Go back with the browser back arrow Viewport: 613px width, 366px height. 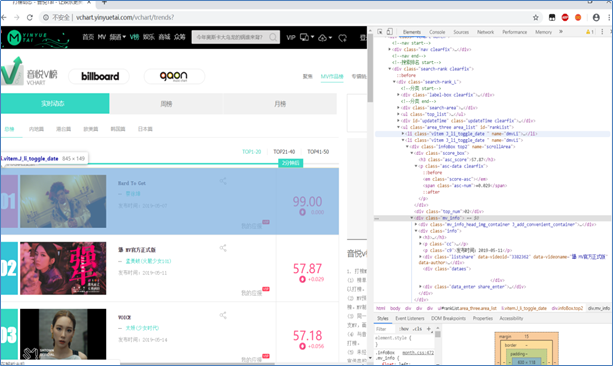[x=4, y=17]
